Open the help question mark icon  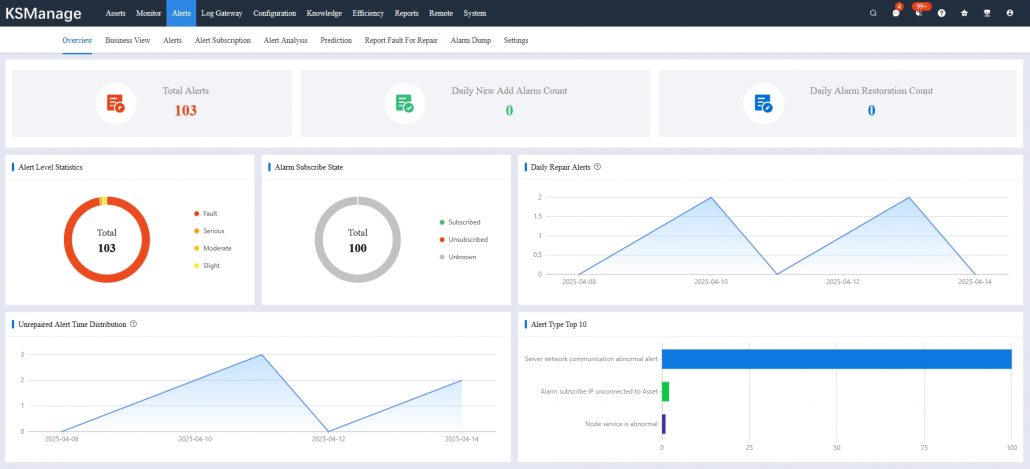942,13
